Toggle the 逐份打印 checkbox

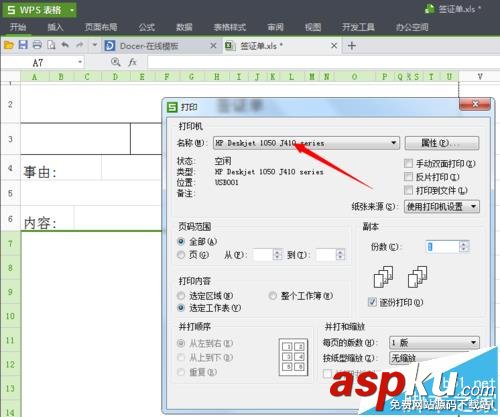(372, 302)
